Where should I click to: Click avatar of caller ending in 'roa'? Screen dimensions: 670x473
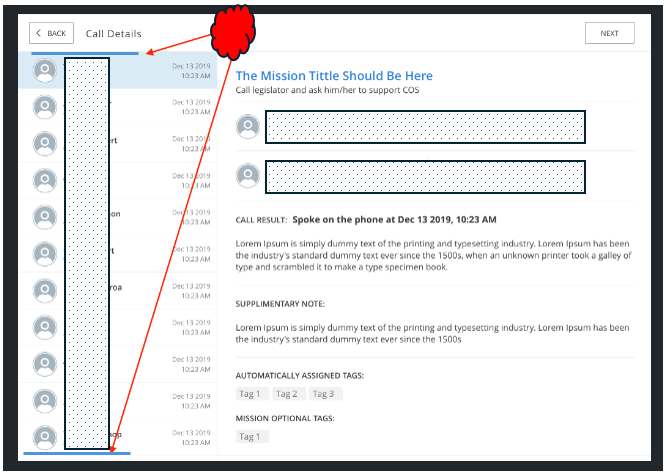(44, 290)
